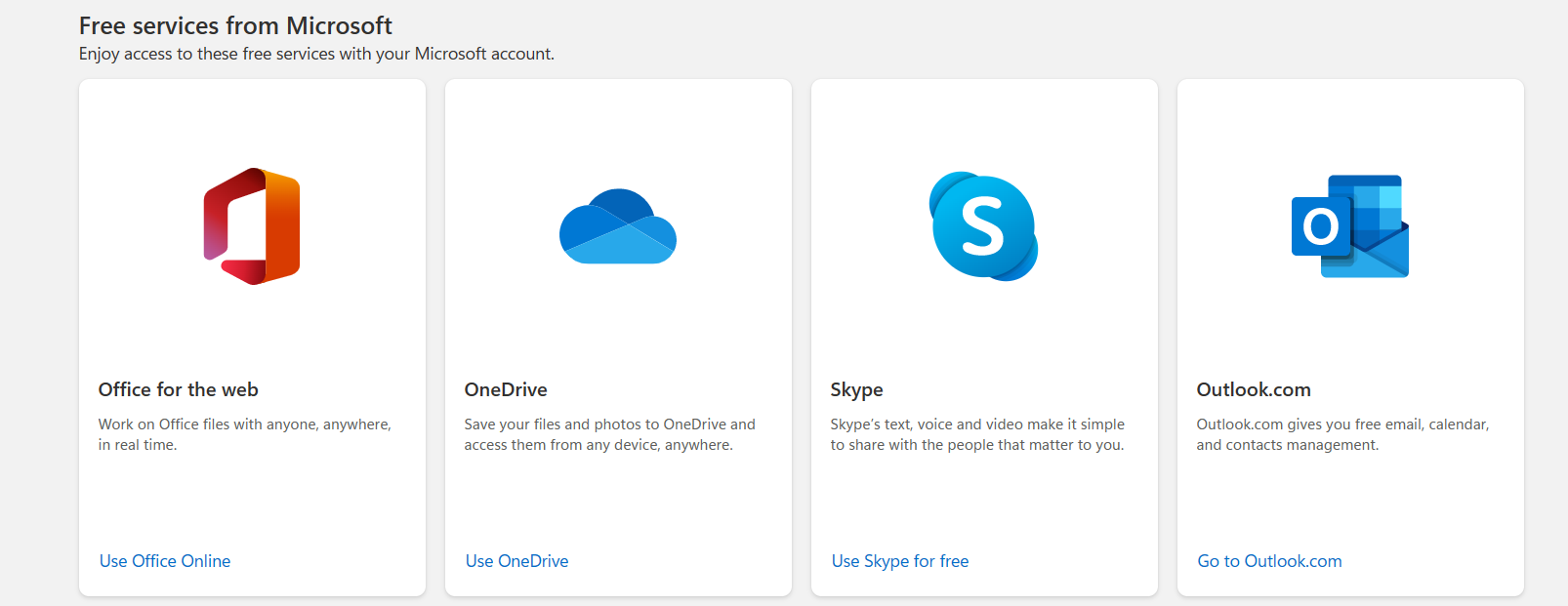Click blank space above the Skype logo in its card
The image size is (1568, 606).
[983, 122]
